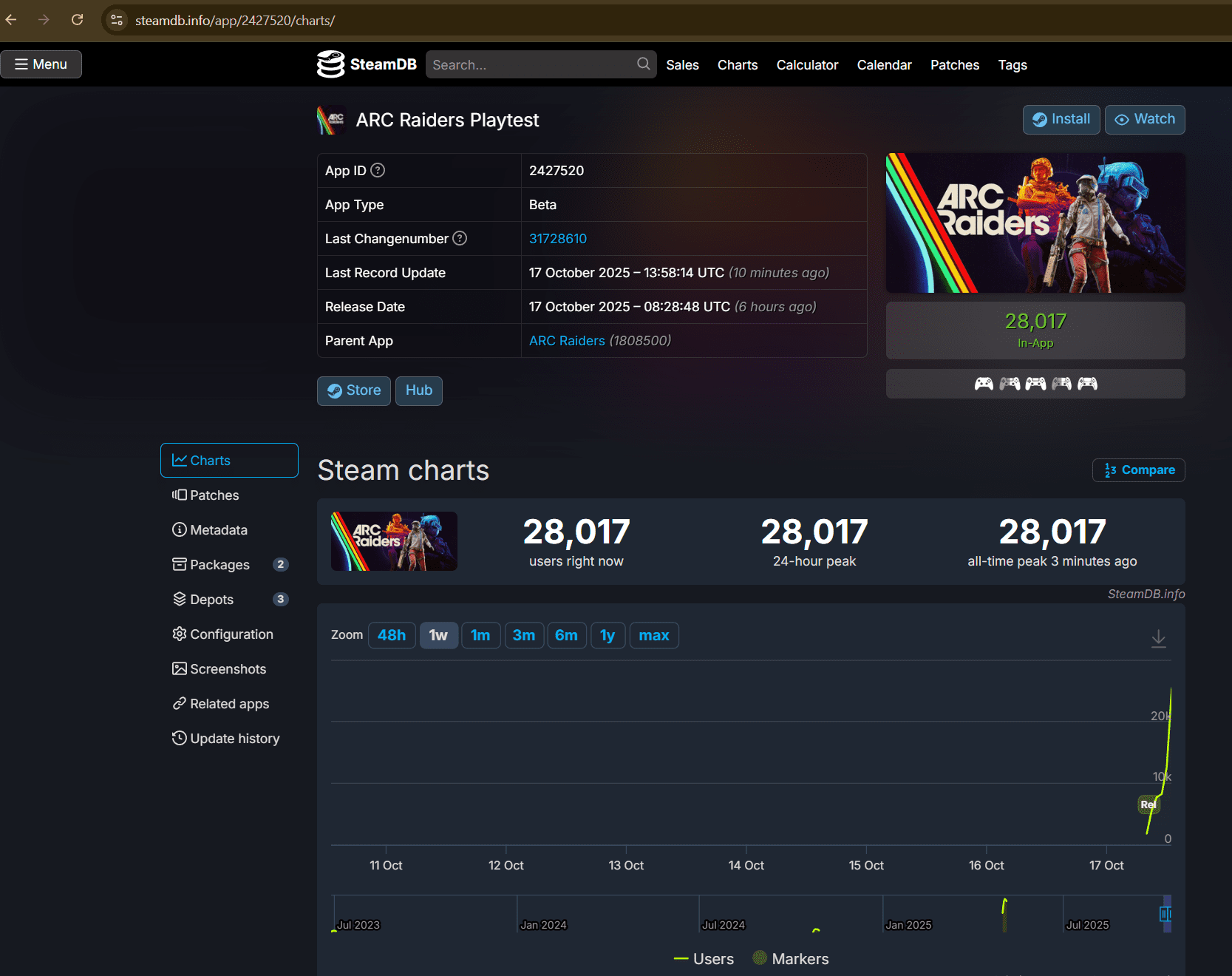Screen dimensions: 1232x976
Task: Go to SteamDB home via logo
Action: pyautogui.click(x=367, y=64)
